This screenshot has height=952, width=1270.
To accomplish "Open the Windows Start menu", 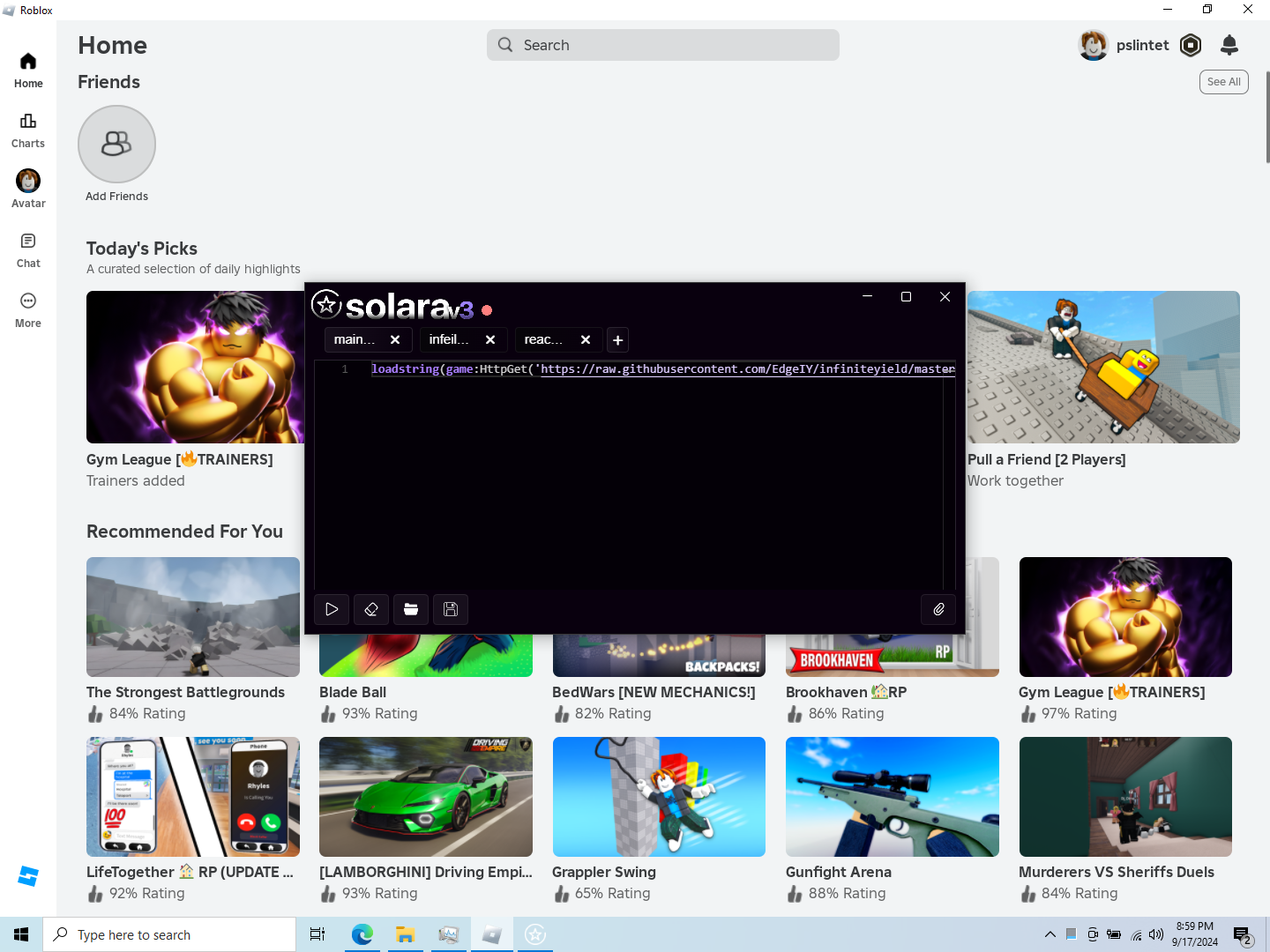I will coord(21,934).
